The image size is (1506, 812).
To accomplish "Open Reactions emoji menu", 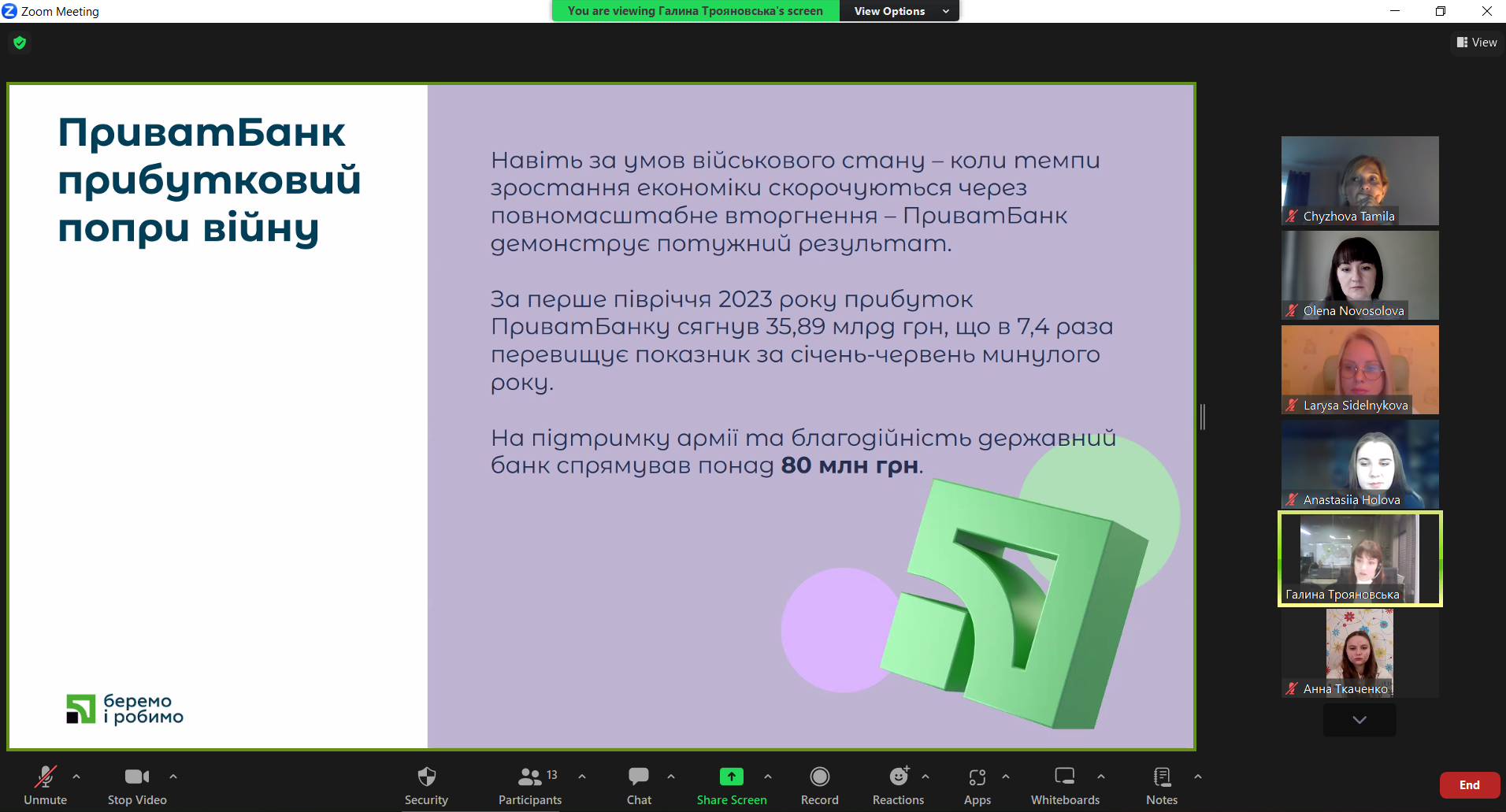I will (898, 785).
